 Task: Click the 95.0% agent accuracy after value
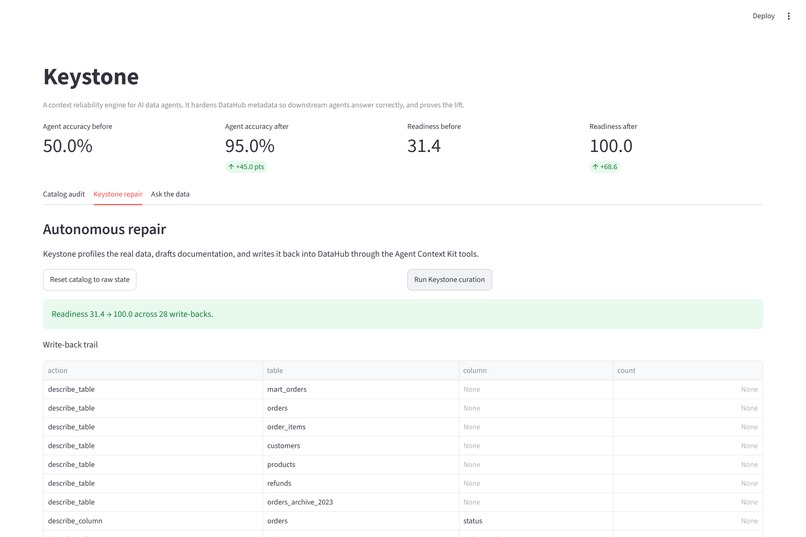[x=250, y=146]
